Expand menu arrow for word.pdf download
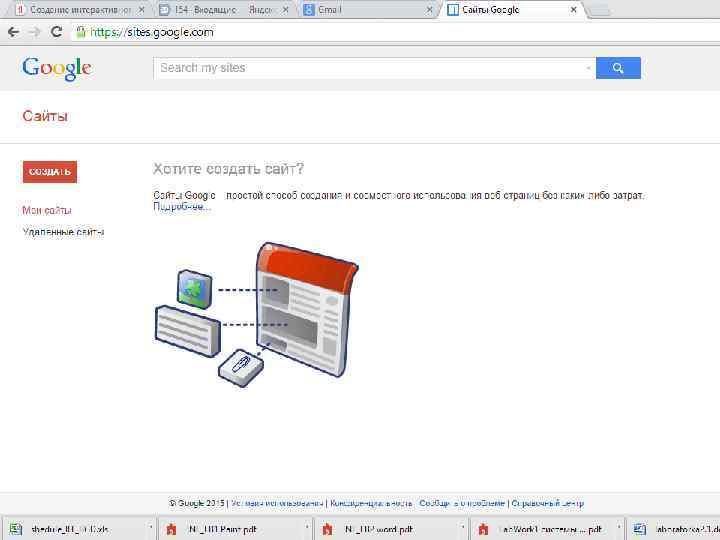 (463, 528)
